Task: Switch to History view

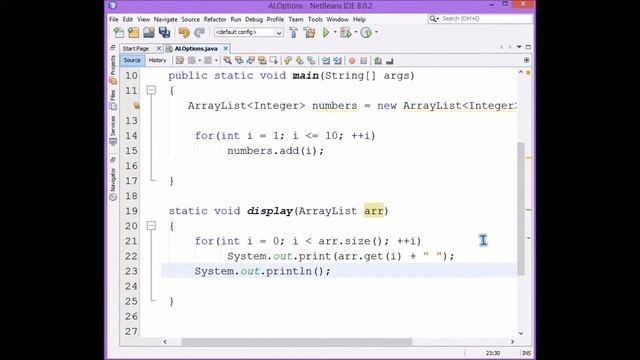Action: pyautogui.click(x=157, y=60)
